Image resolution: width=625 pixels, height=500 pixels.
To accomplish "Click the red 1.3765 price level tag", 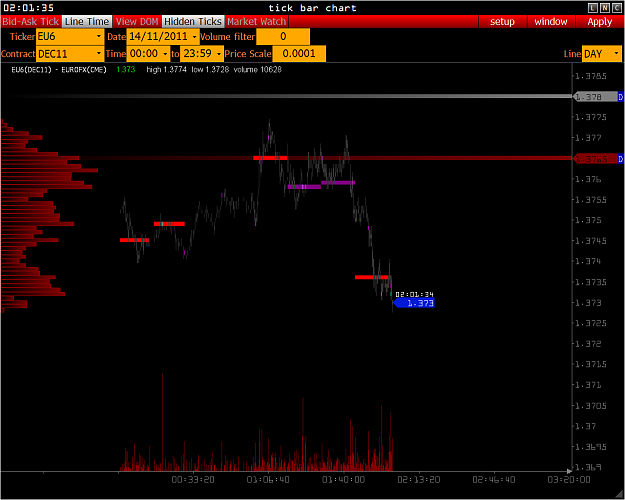I will tap(595, 159).
